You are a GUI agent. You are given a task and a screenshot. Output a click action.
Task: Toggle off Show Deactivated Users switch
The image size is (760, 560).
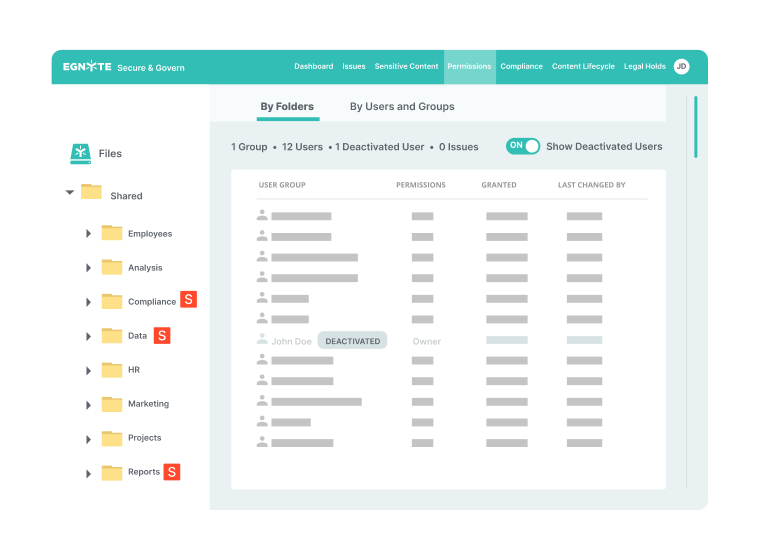click(x=522, y=146)
